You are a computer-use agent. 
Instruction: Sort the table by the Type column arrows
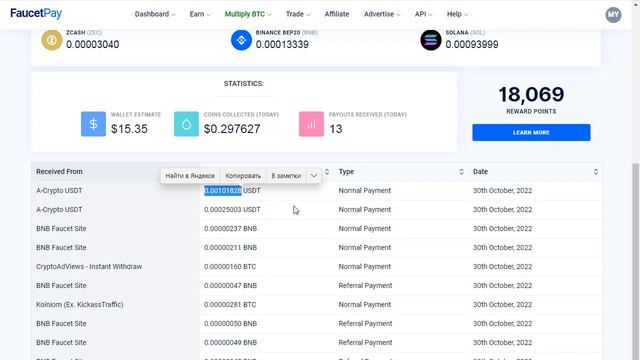pyautogui.click(x=461, y=171)
